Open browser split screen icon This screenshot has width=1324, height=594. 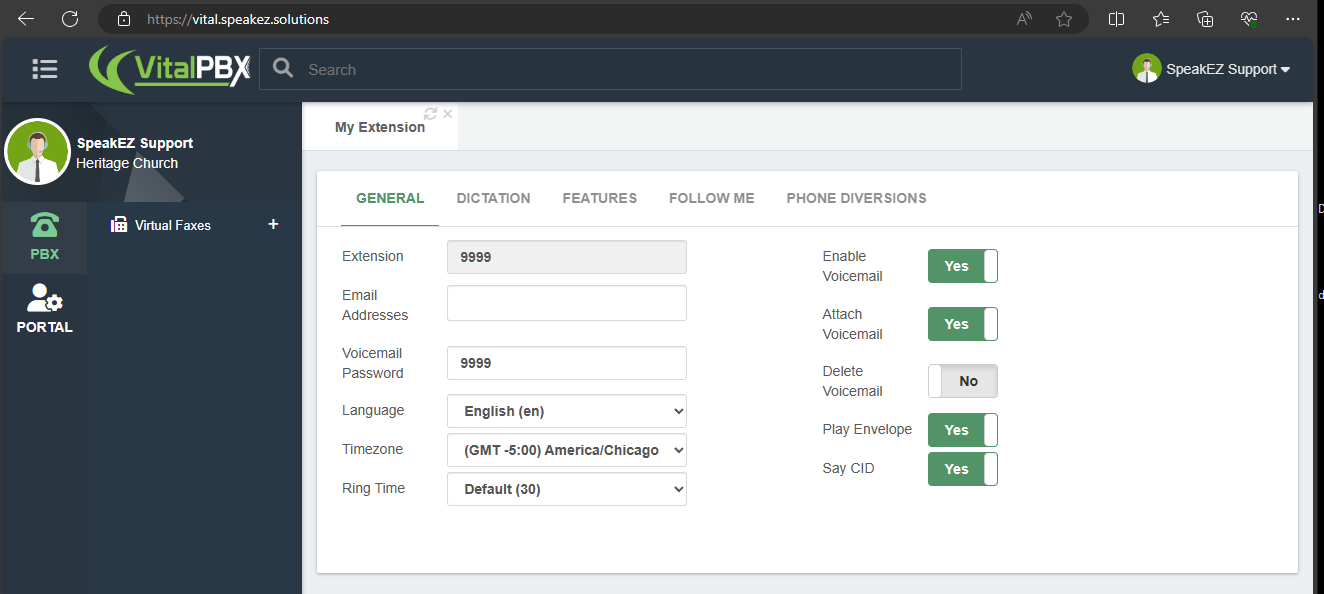tap(1117, 19)
